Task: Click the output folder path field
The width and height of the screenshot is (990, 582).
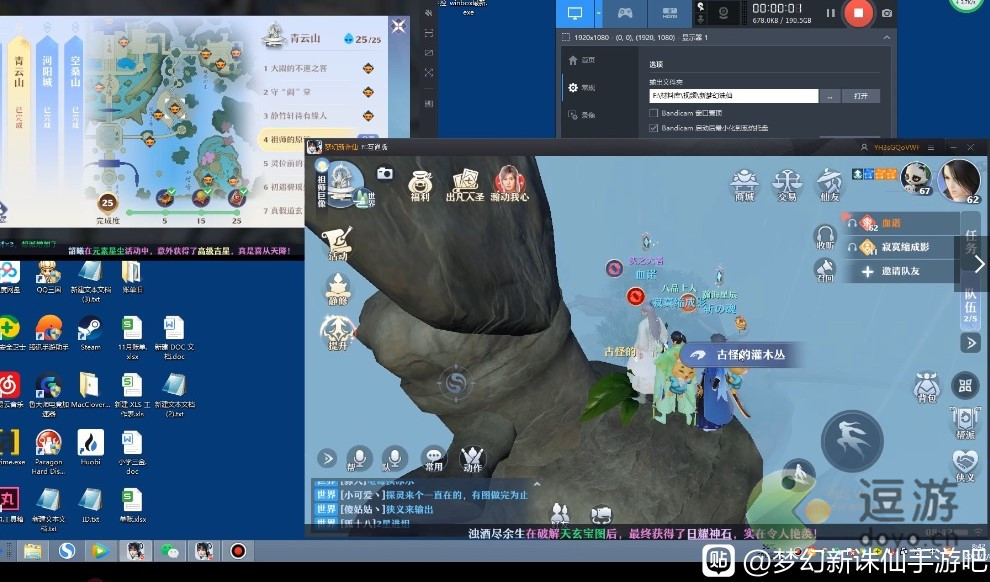Action: pos(734,95)
